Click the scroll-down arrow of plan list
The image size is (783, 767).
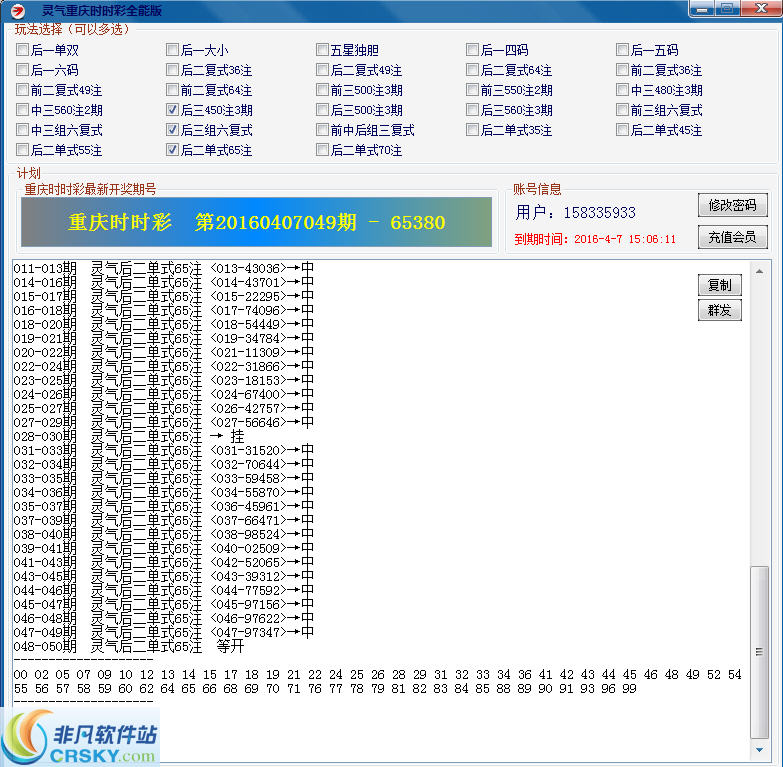pos(759,750)
